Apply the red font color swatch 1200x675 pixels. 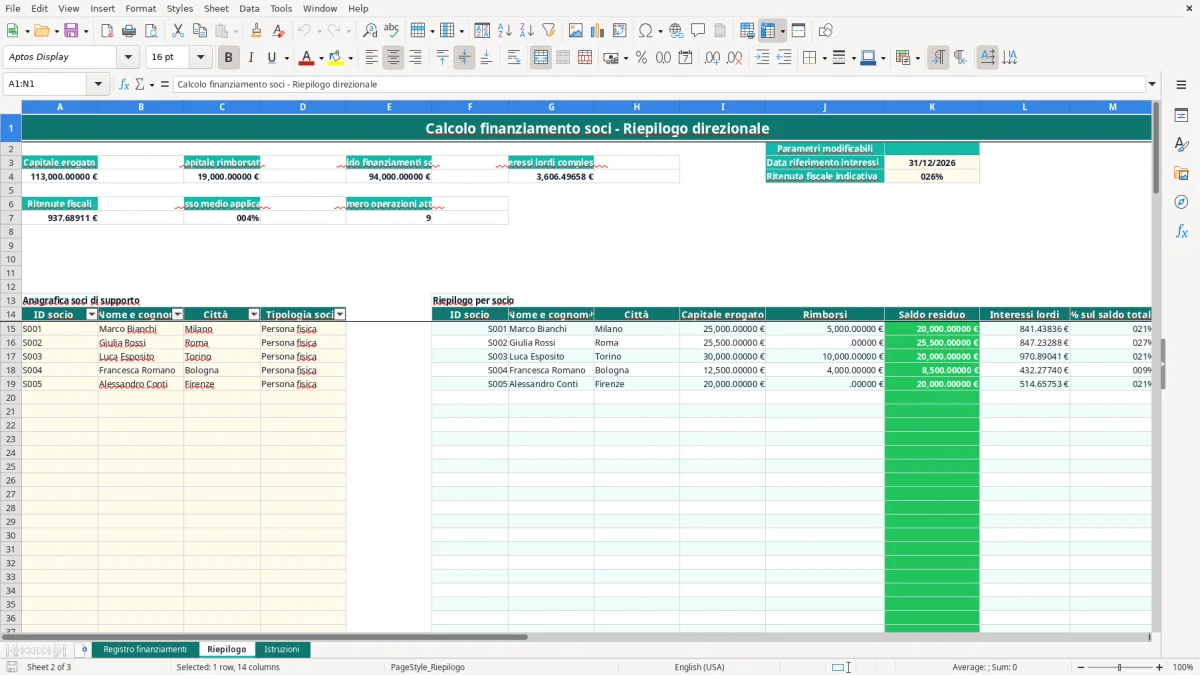pyautogui.click(x=307, y=58)
